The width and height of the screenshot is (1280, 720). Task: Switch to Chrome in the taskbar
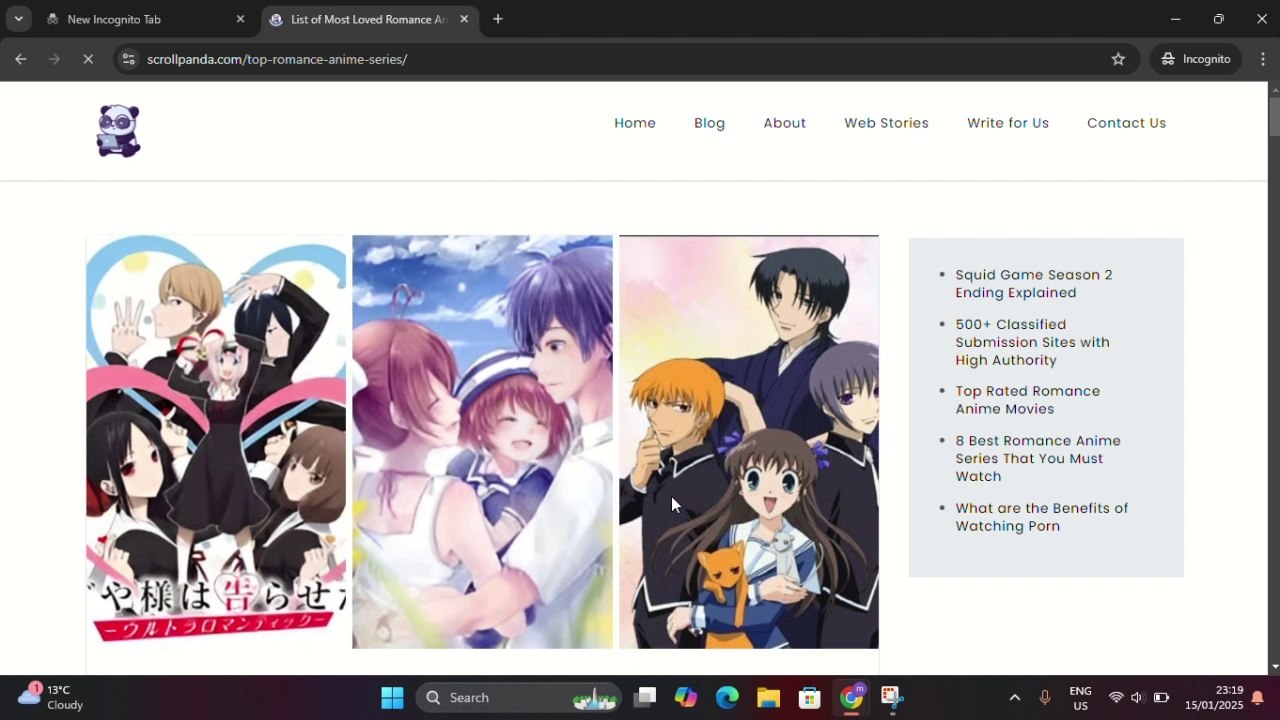tap(851, 698)
